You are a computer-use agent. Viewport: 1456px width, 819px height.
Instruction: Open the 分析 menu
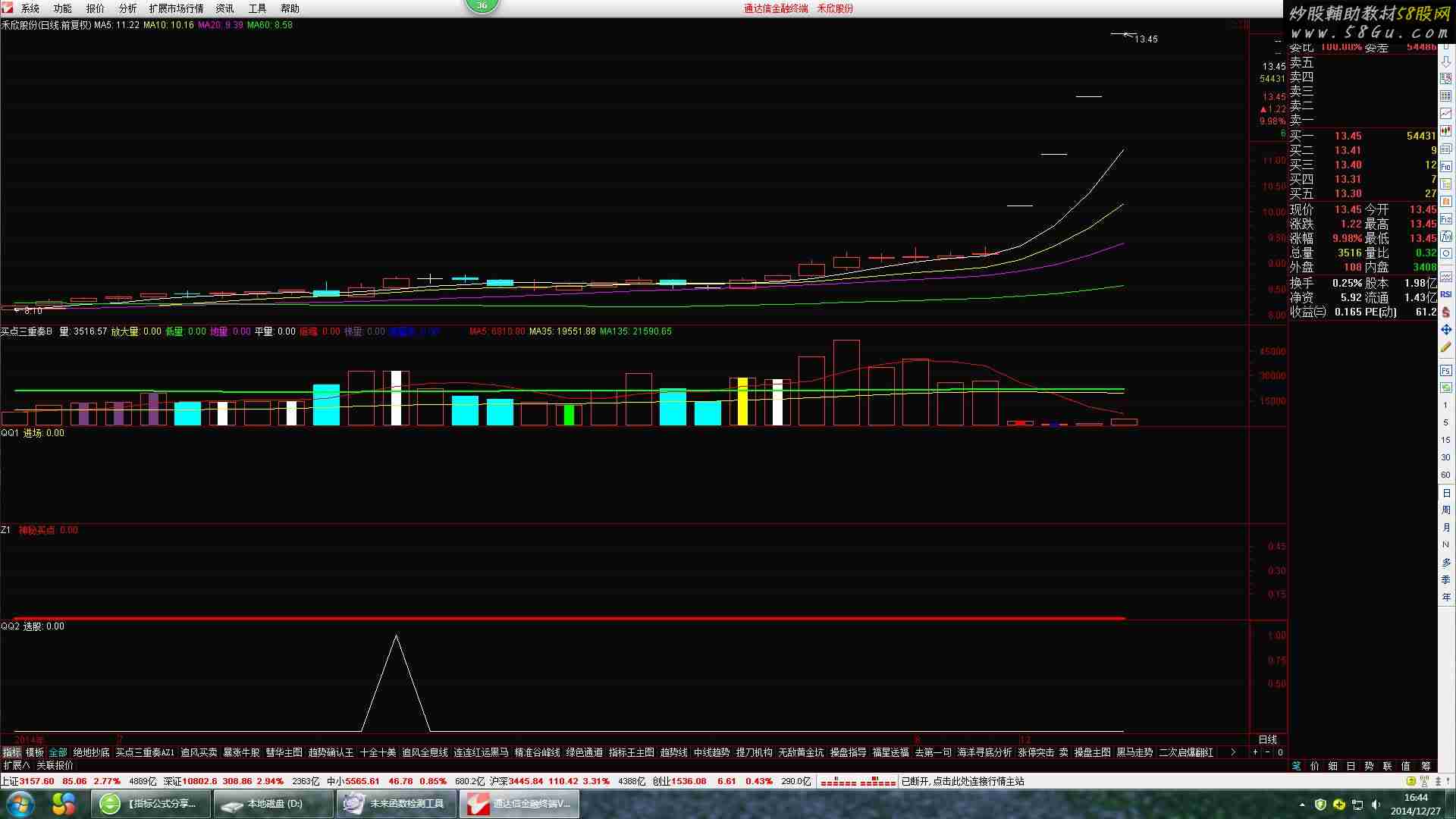click(x=127, y=8)
